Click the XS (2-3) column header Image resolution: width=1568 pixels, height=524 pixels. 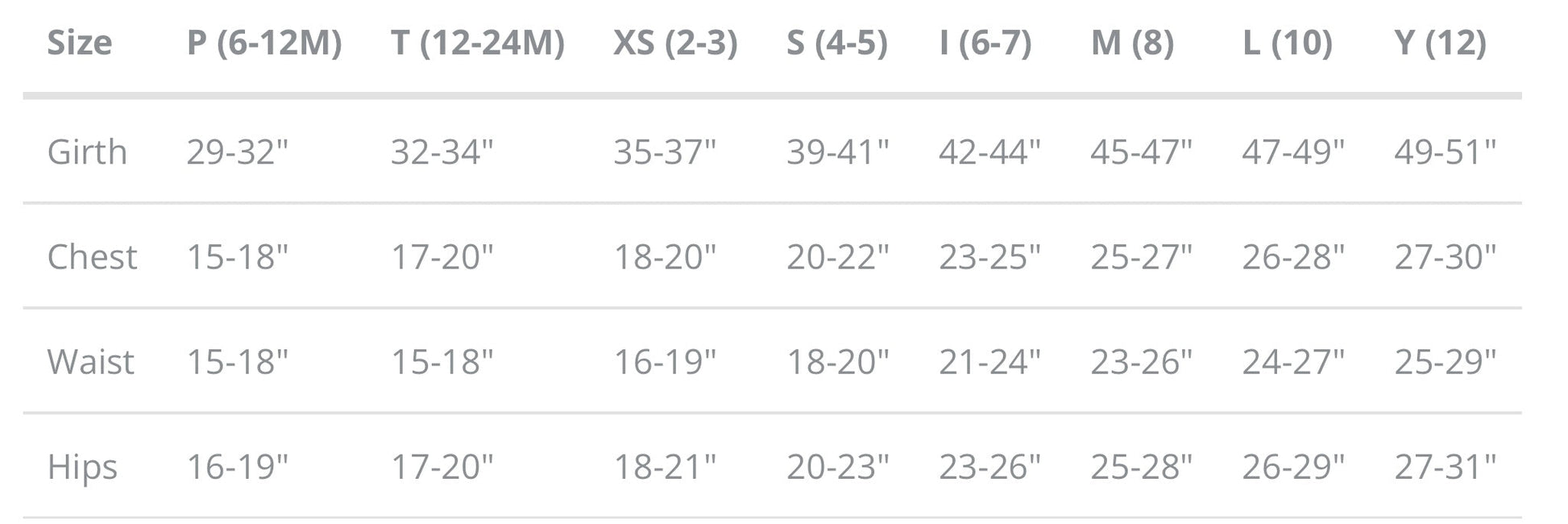point(675,43)
